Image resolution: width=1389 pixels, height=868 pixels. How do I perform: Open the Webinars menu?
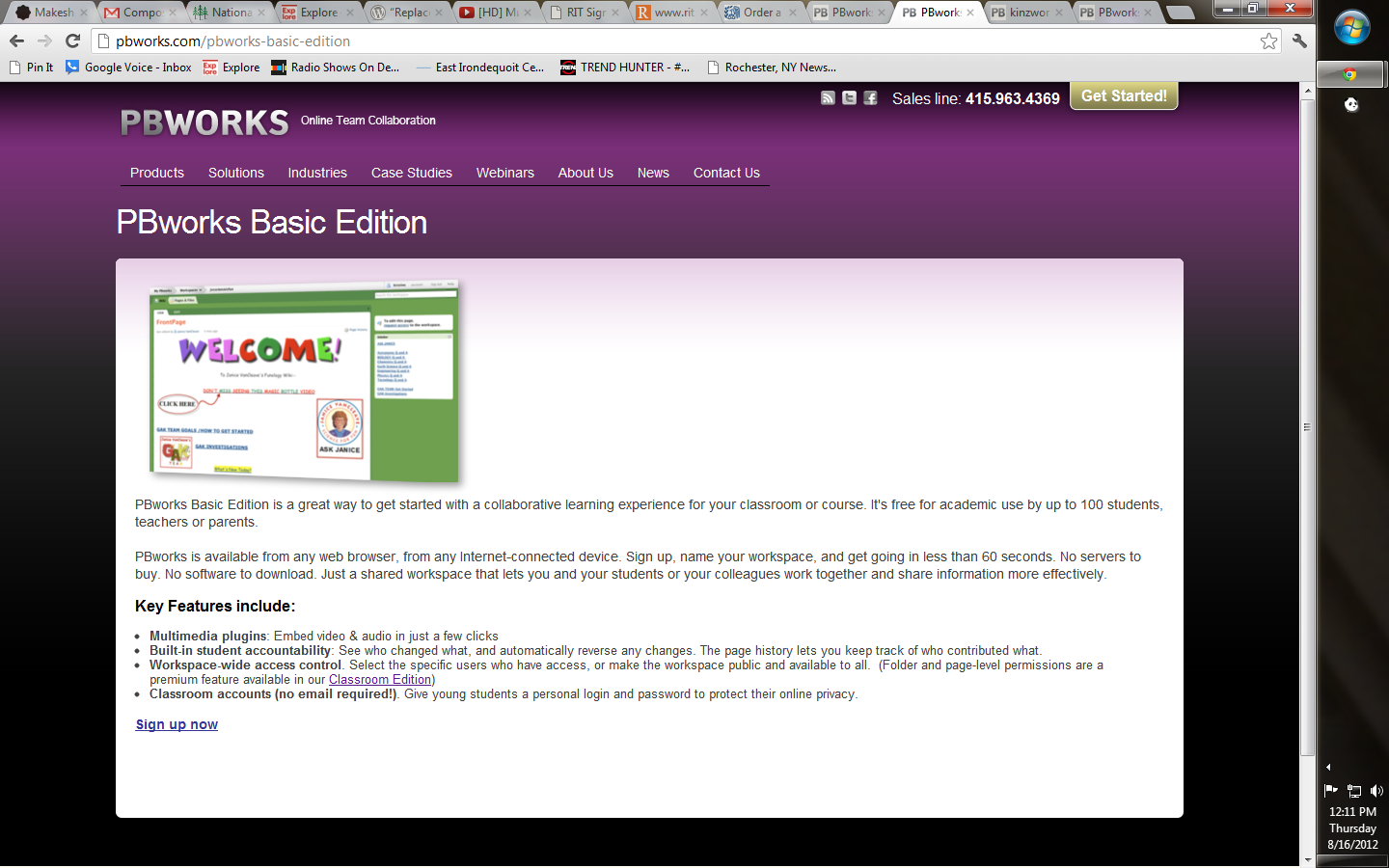tap(505, 173)
